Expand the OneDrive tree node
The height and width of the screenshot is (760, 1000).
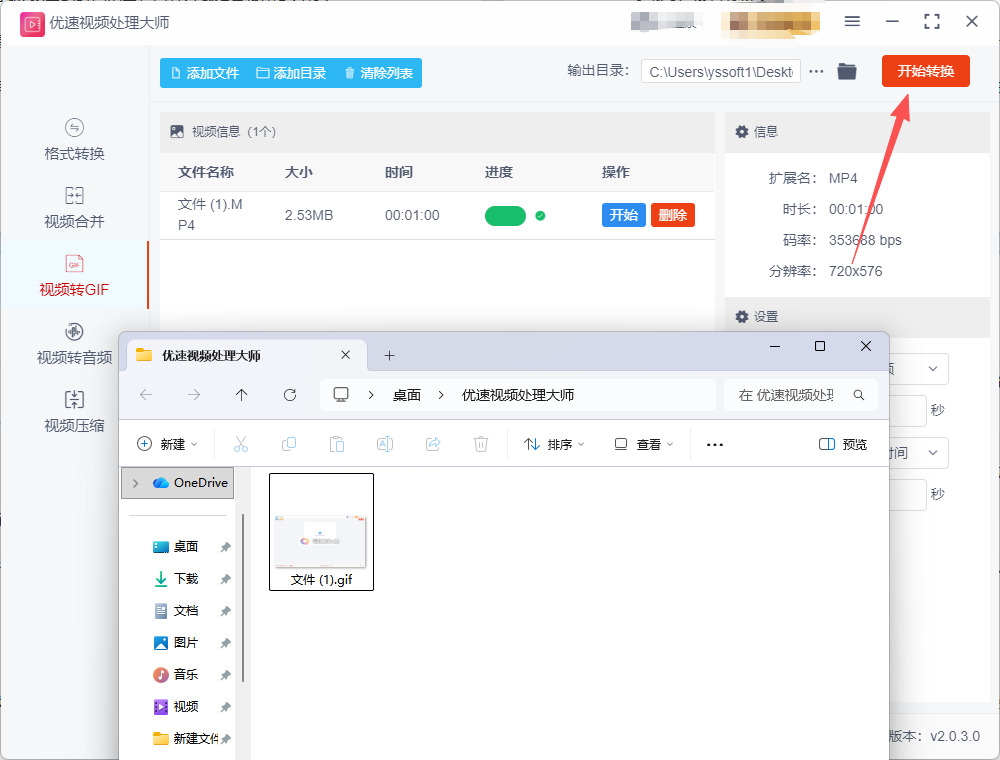coord(135,483)
